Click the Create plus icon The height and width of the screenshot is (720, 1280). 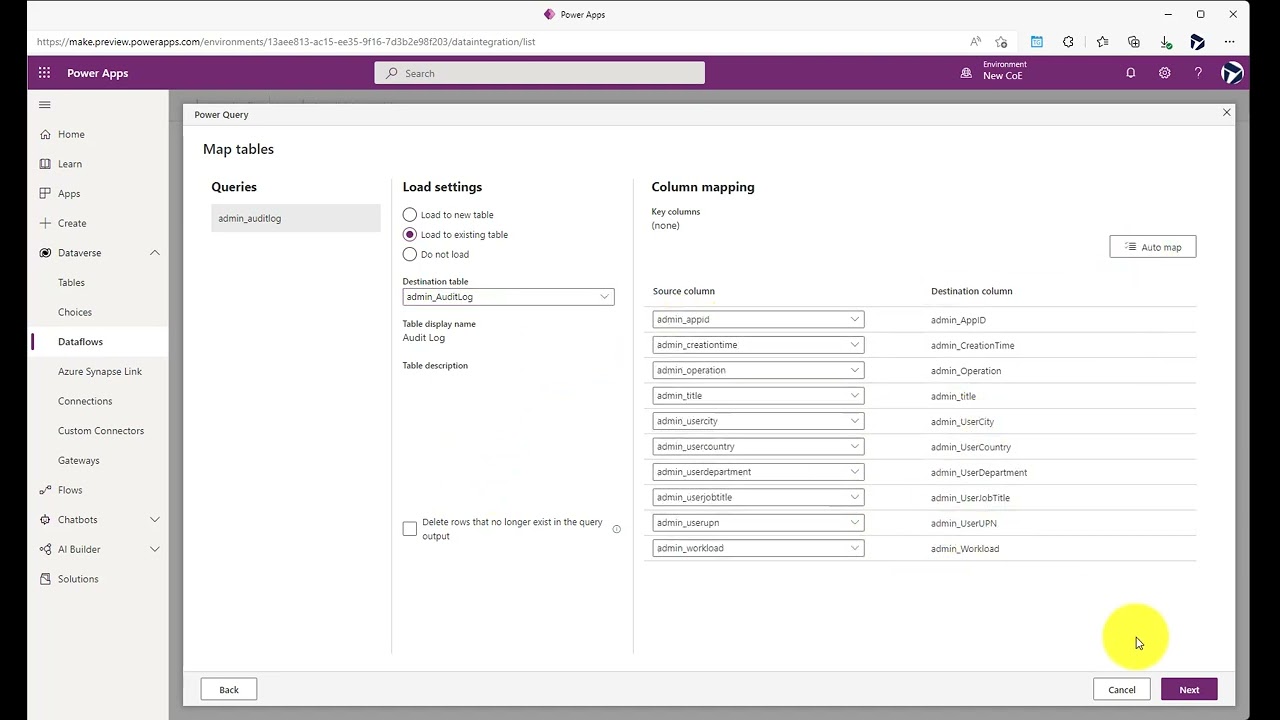point(45,223)
